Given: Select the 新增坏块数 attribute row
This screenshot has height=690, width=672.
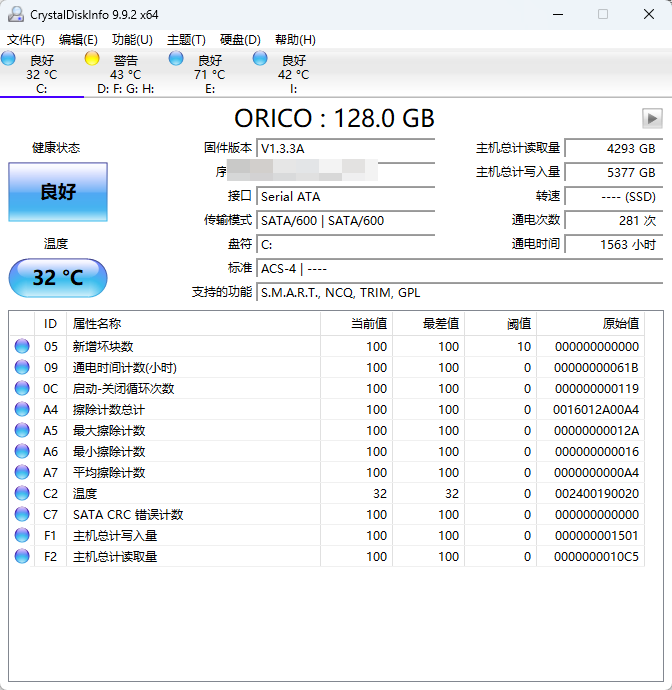Looking at the screenshot, I should (x=327, y=346).
